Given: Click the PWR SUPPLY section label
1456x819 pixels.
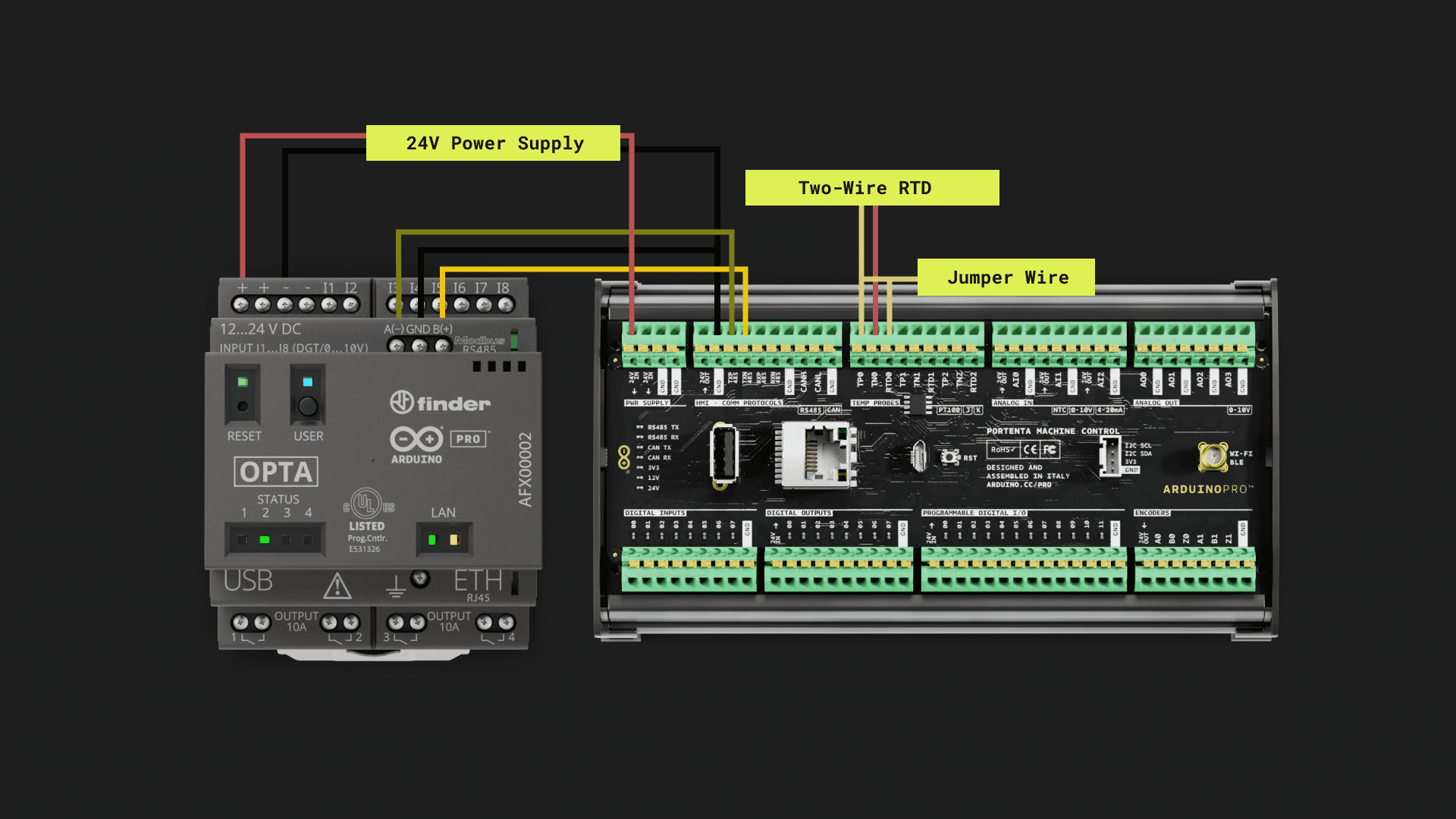Looking at the screenshot, I should (647, 403).
